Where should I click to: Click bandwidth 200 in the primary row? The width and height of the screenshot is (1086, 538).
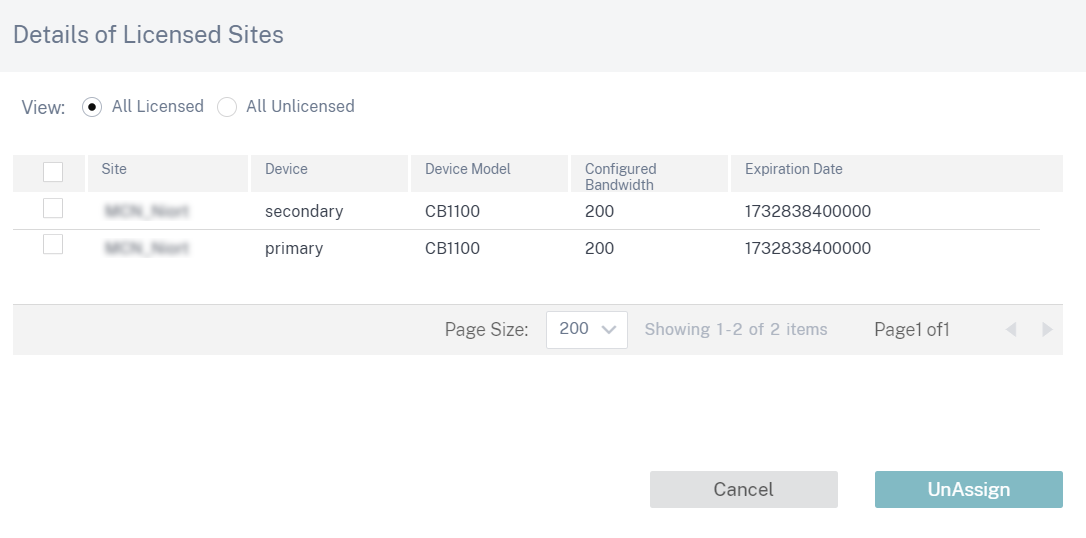[x=599, y=248]
